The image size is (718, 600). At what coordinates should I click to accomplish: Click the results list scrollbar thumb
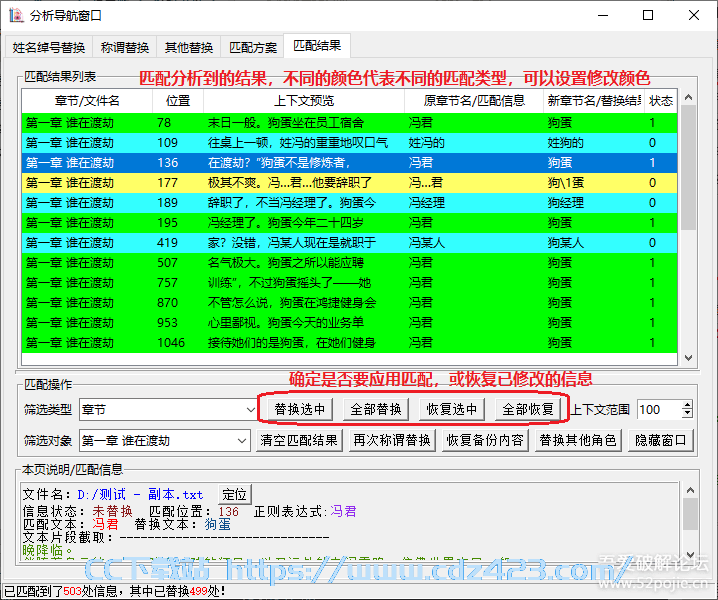pos(688,167)
